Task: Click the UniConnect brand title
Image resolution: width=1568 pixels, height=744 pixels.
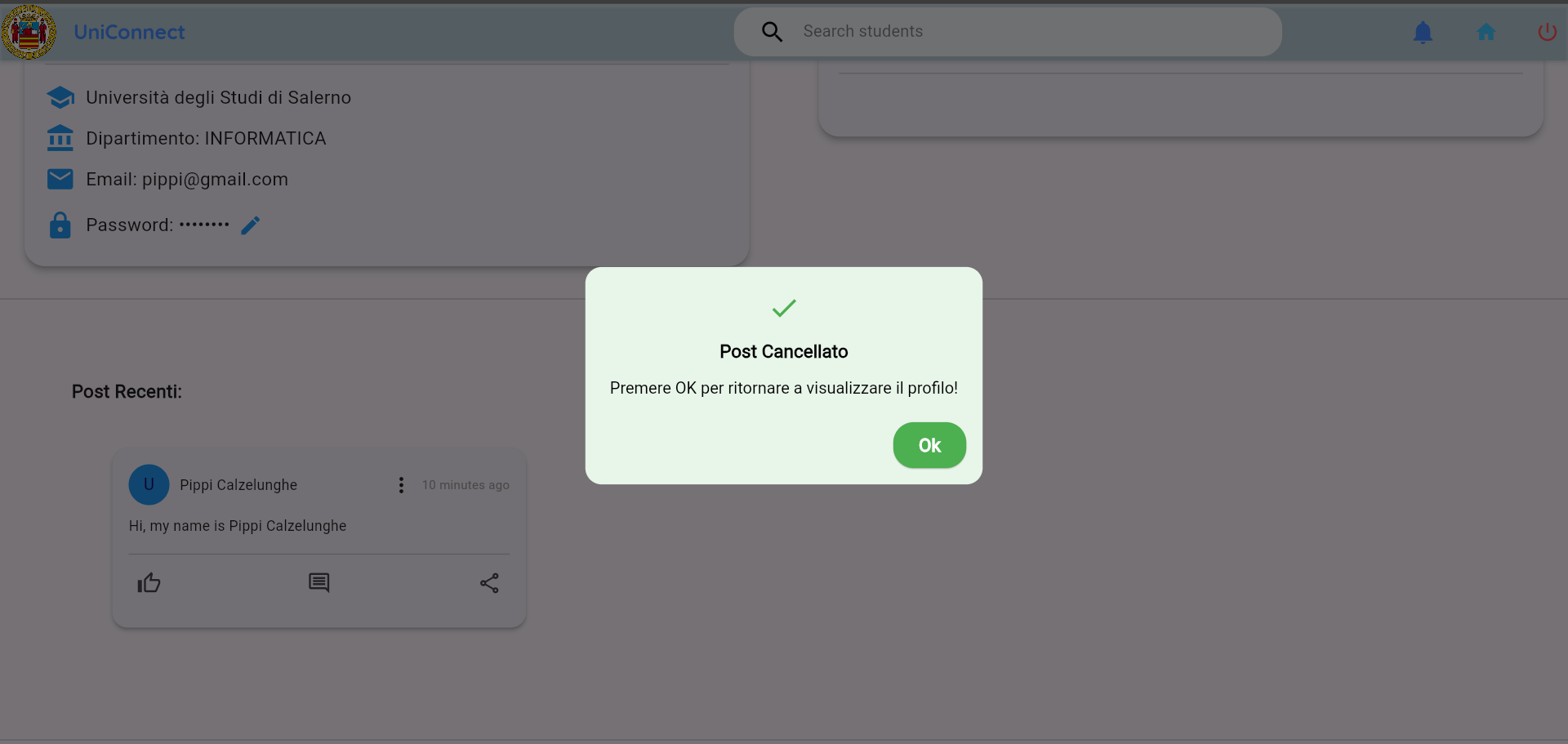Action: coord(129,32)
